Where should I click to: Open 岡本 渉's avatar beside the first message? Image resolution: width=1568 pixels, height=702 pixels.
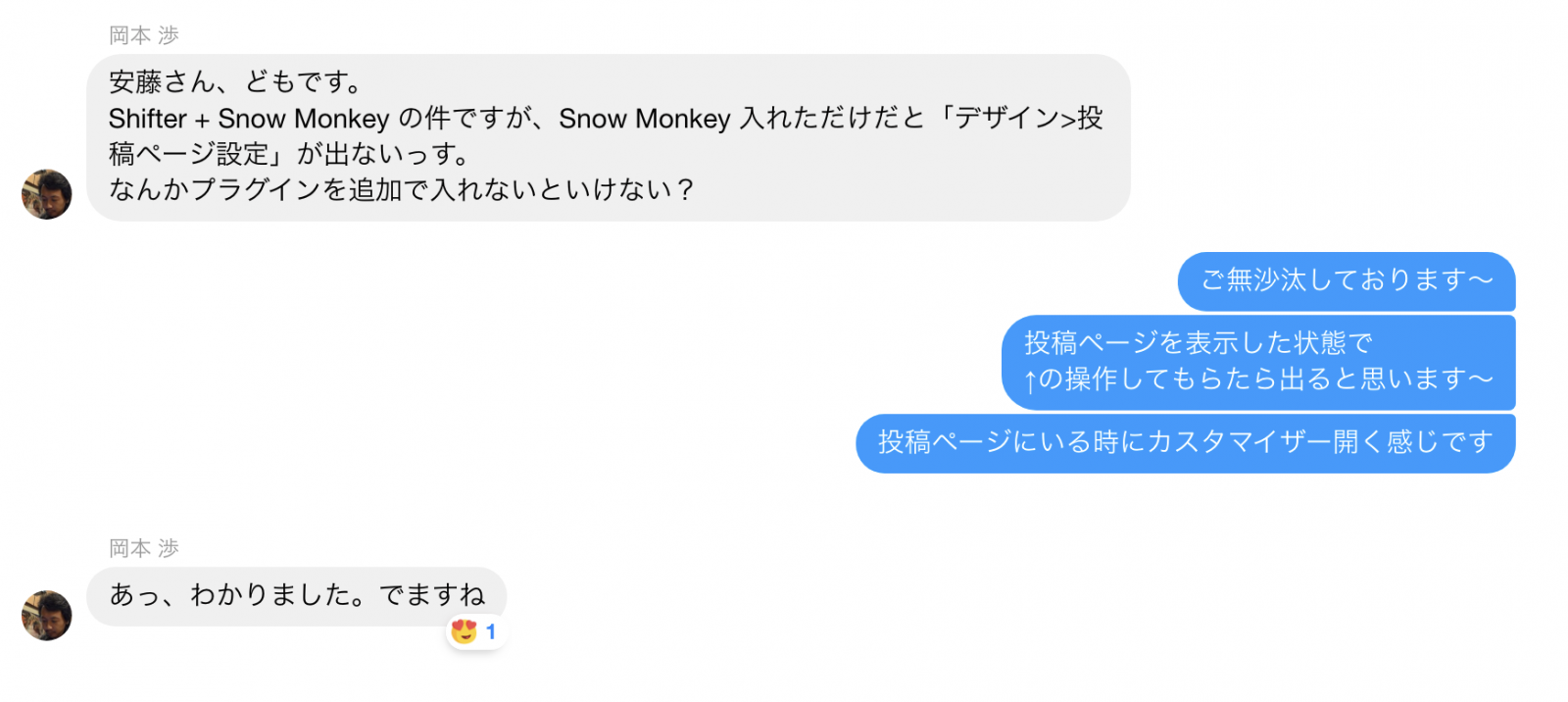pyautogui.click(x=47, y=194)
